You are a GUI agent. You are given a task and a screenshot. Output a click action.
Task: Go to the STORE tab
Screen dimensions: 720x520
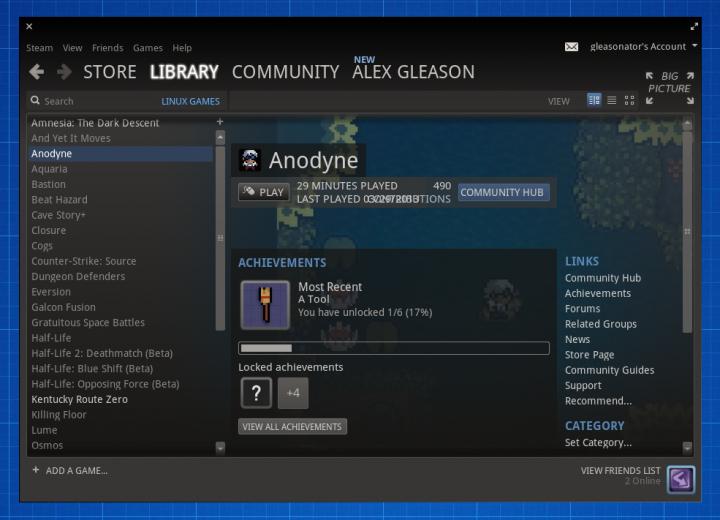pyautogui.click(x=110, y=72)
